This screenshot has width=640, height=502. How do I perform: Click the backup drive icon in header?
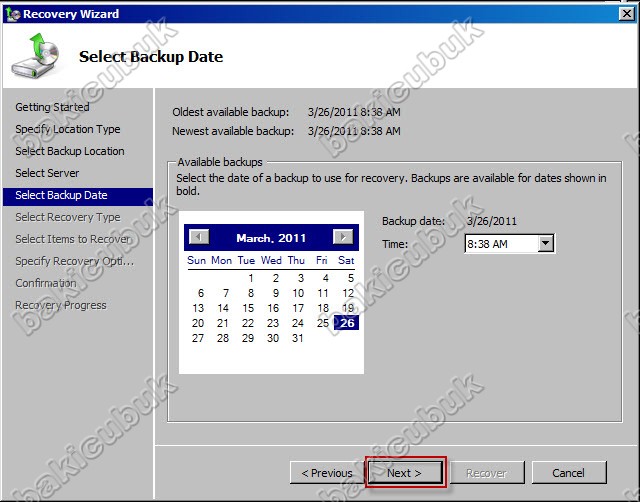click(x=36, y=56)
